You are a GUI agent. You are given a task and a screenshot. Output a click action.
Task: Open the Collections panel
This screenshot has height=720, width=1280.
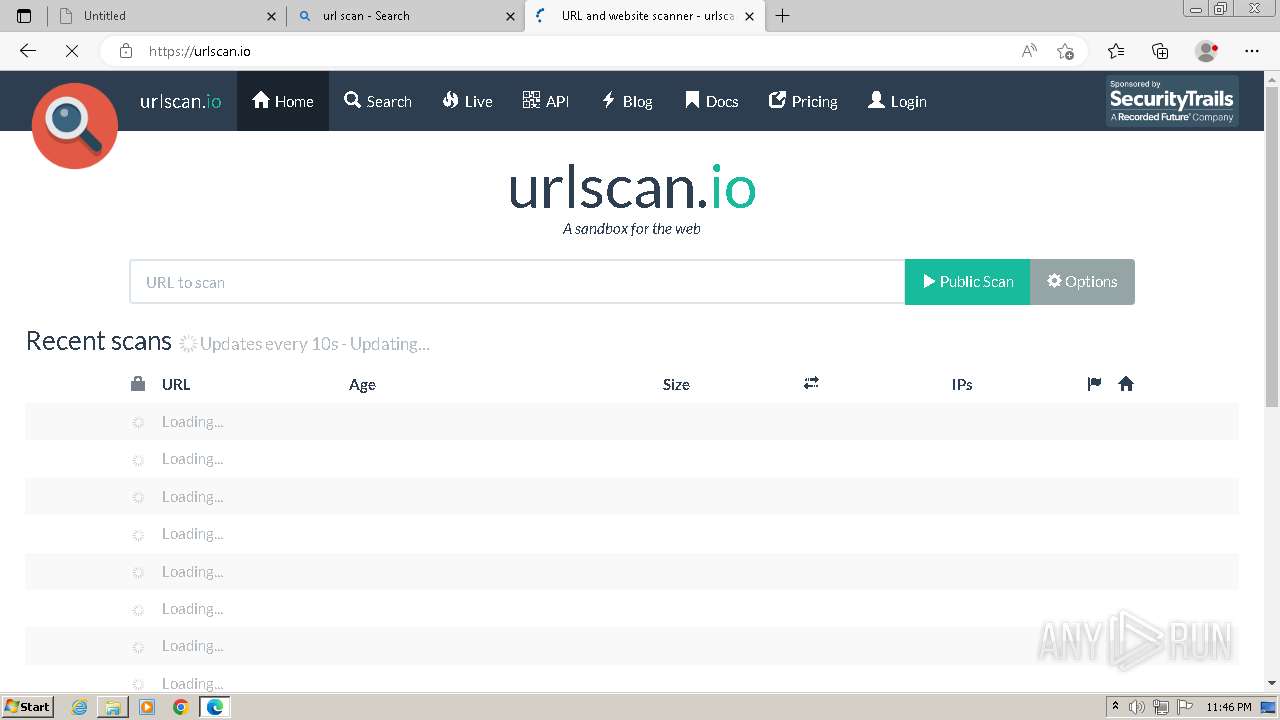[x=1160, y=51]
